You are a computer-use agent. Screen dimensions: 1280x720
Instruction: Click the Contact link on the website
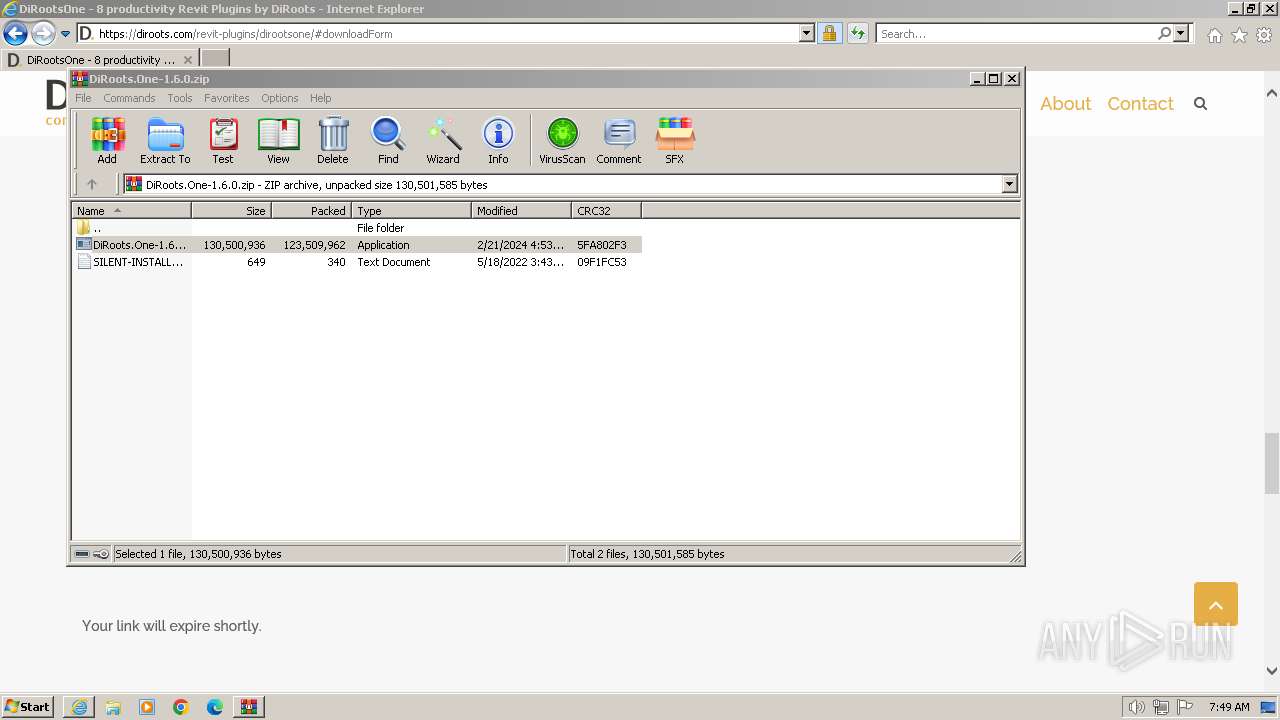pyautogui.click(x=1140, y=104)
